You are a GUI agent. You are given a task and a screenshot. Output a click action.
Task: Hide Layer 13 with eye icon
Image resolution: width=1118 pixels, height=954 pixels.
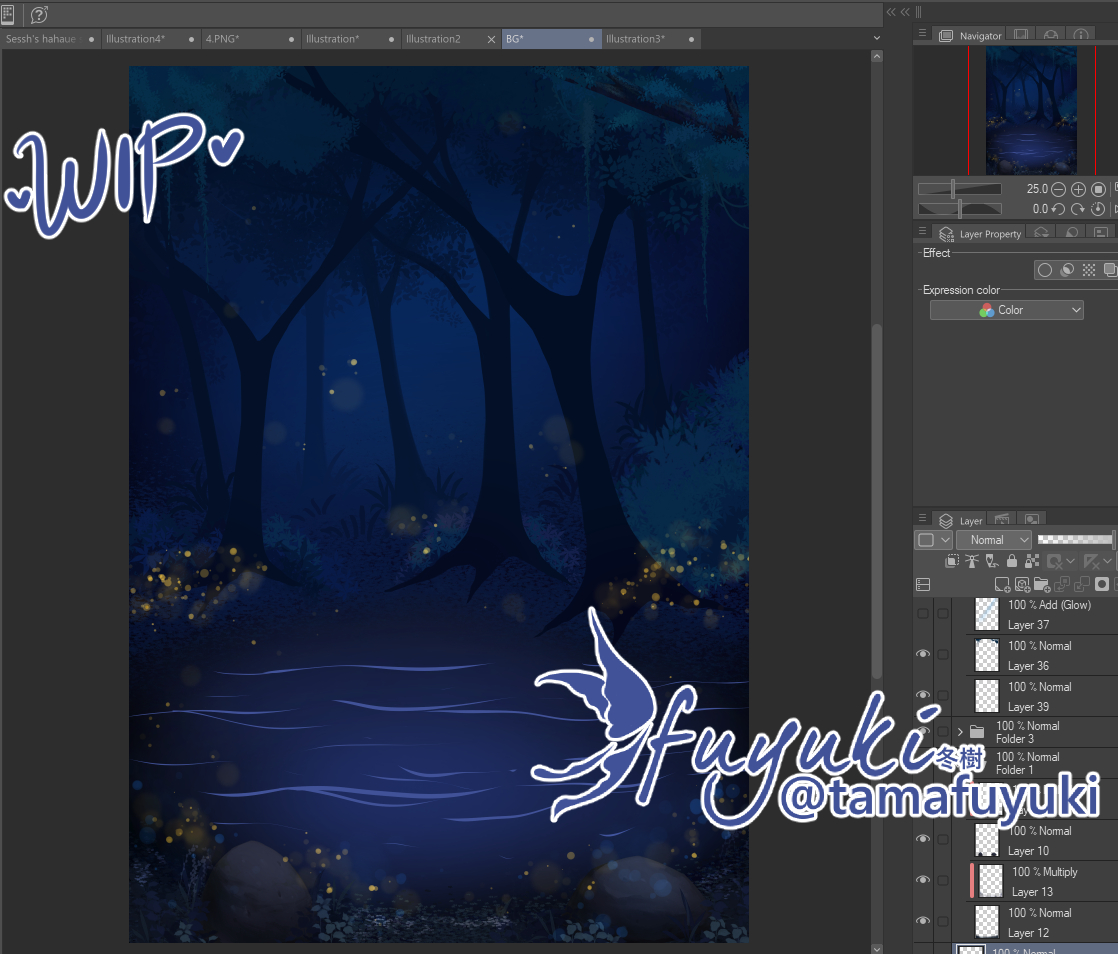(923, 880)
